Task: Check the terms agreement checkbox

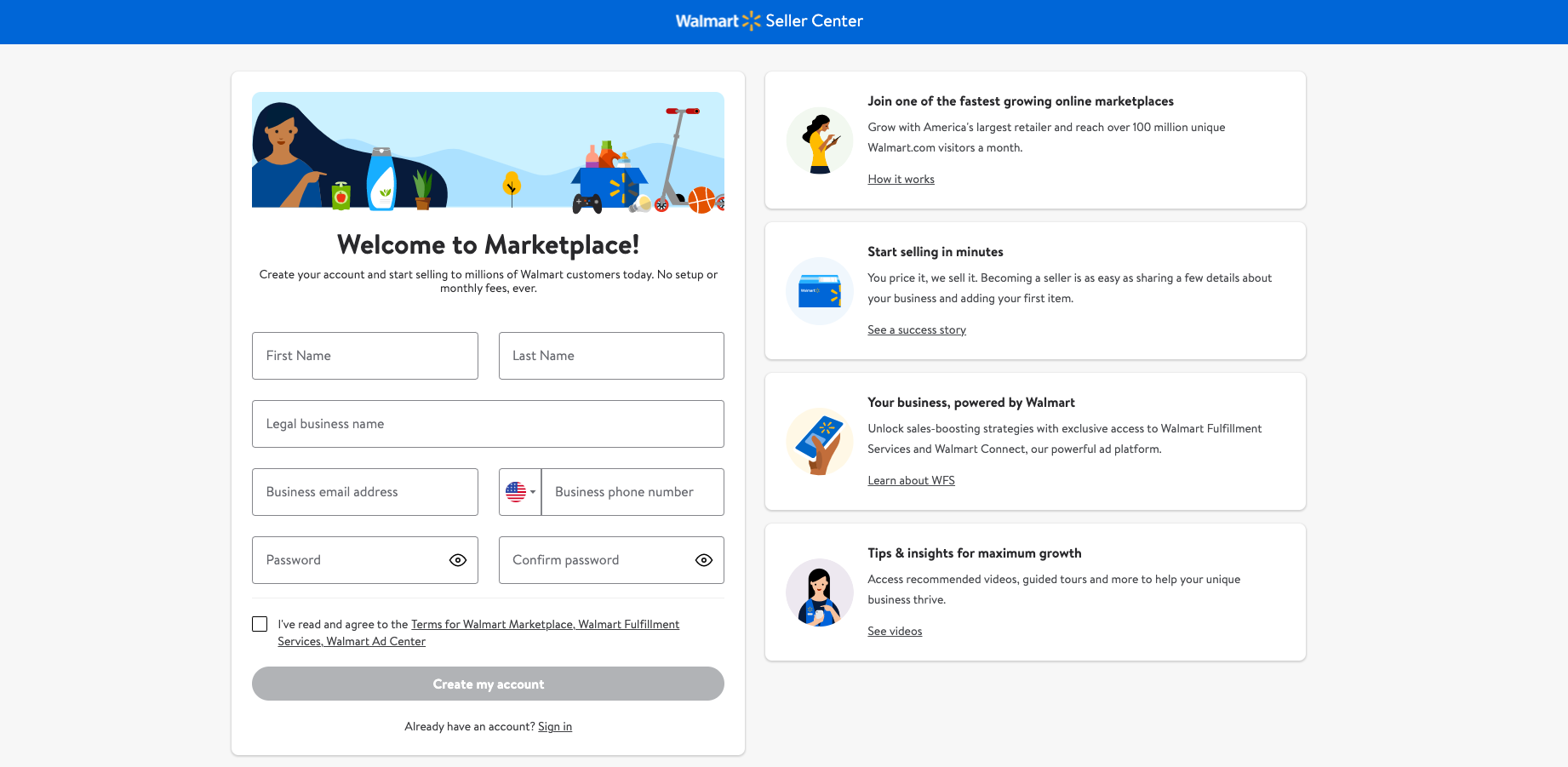Action: (260, 624)
